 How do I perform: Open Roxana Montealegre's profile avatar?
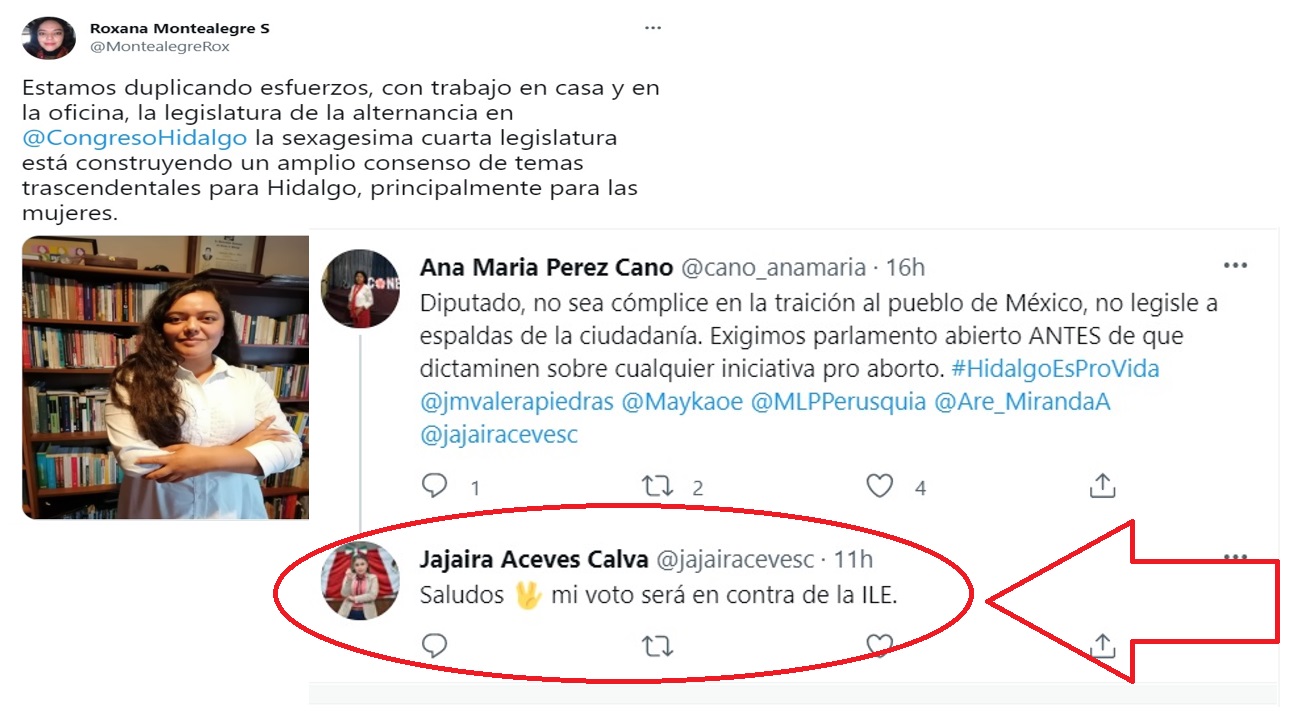(x=48, y=38)
